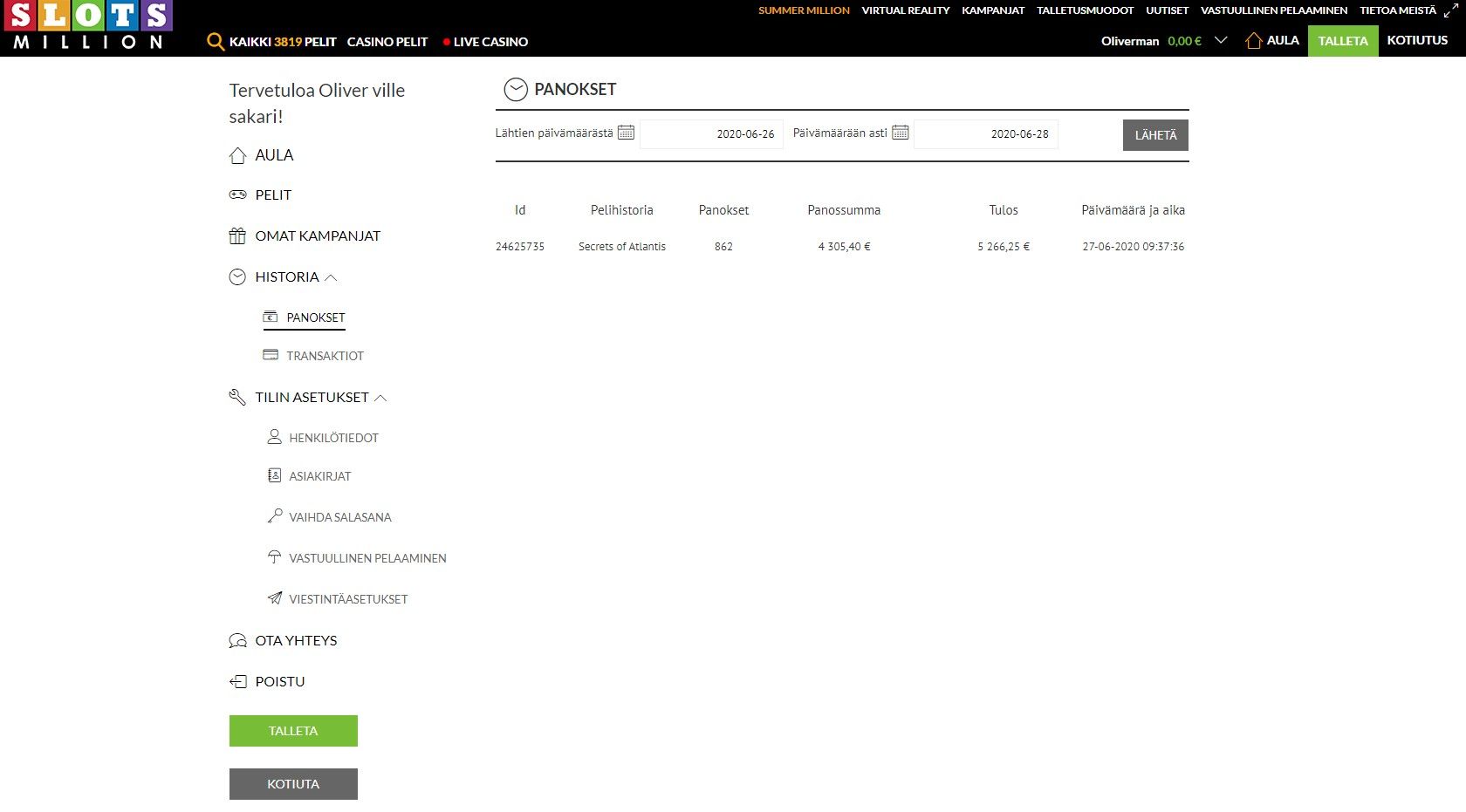1466x812 pixels.
Task: Click the POISTU logout link
Action: (x=280, y=681)
